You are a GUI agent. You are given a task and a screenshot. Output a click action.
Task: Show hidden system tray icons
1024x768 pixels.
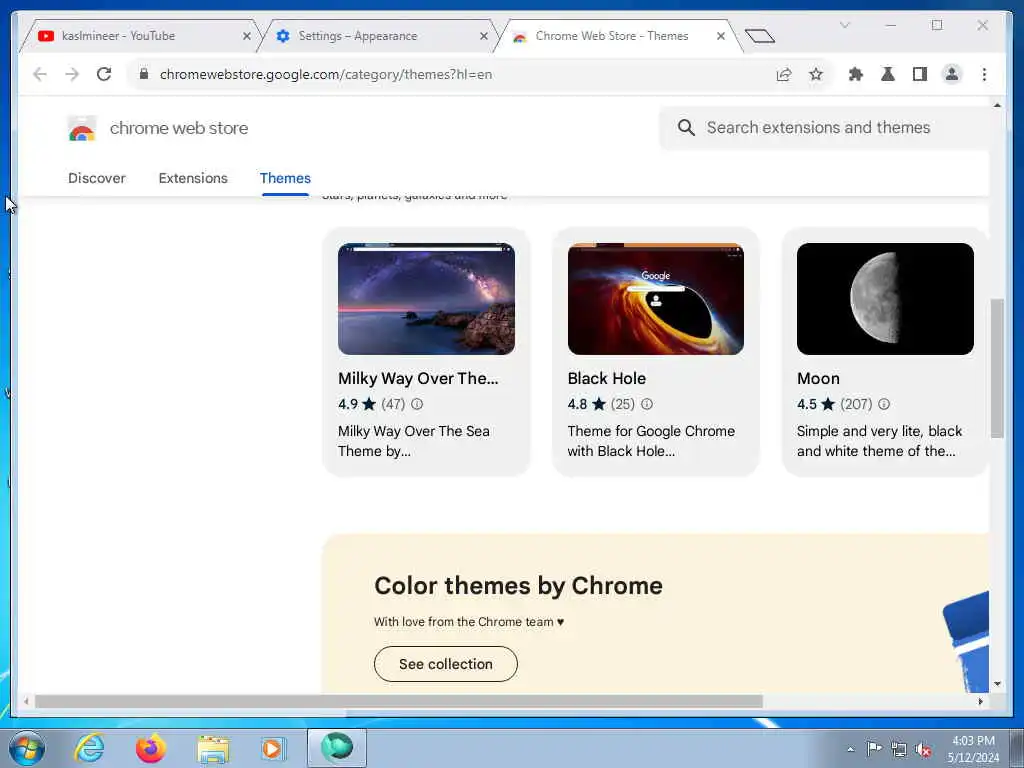pyautogui.click(x=850, y=749)
